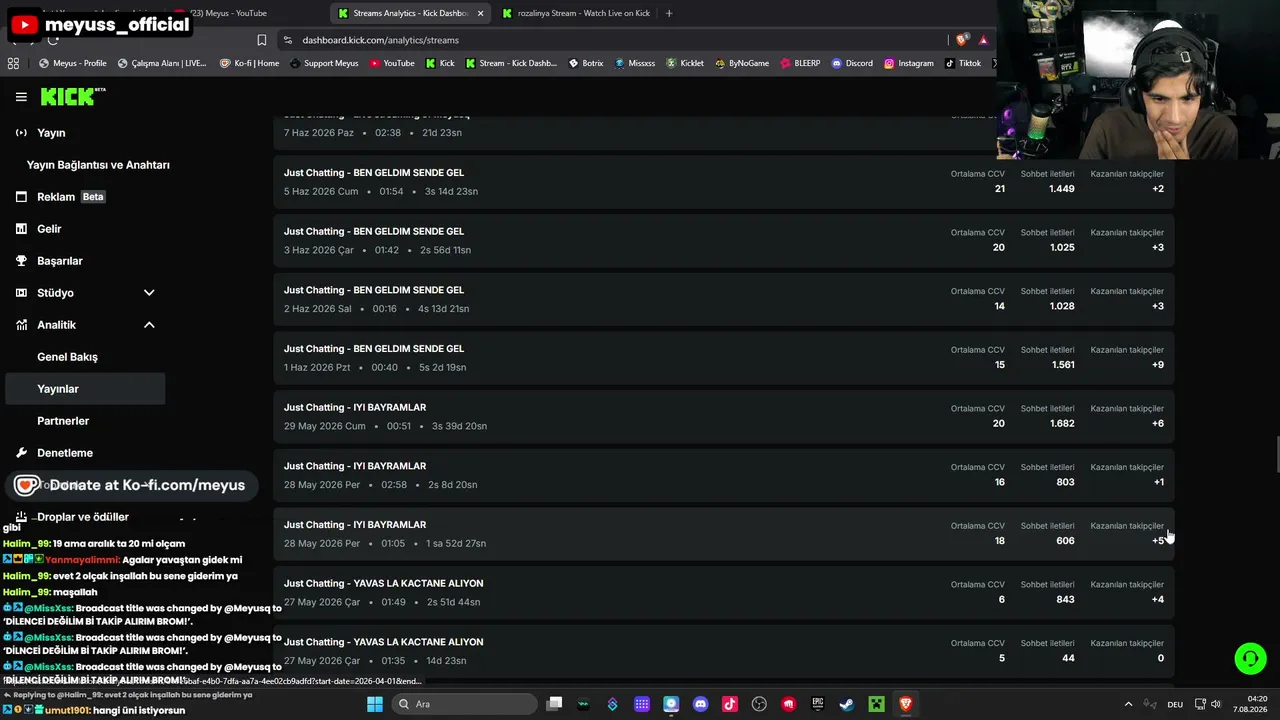Image resolution: width=1280 pixels, height=720 pixels.
Task: Open the network icon in system tray
Action: [x=1200, y=704]
